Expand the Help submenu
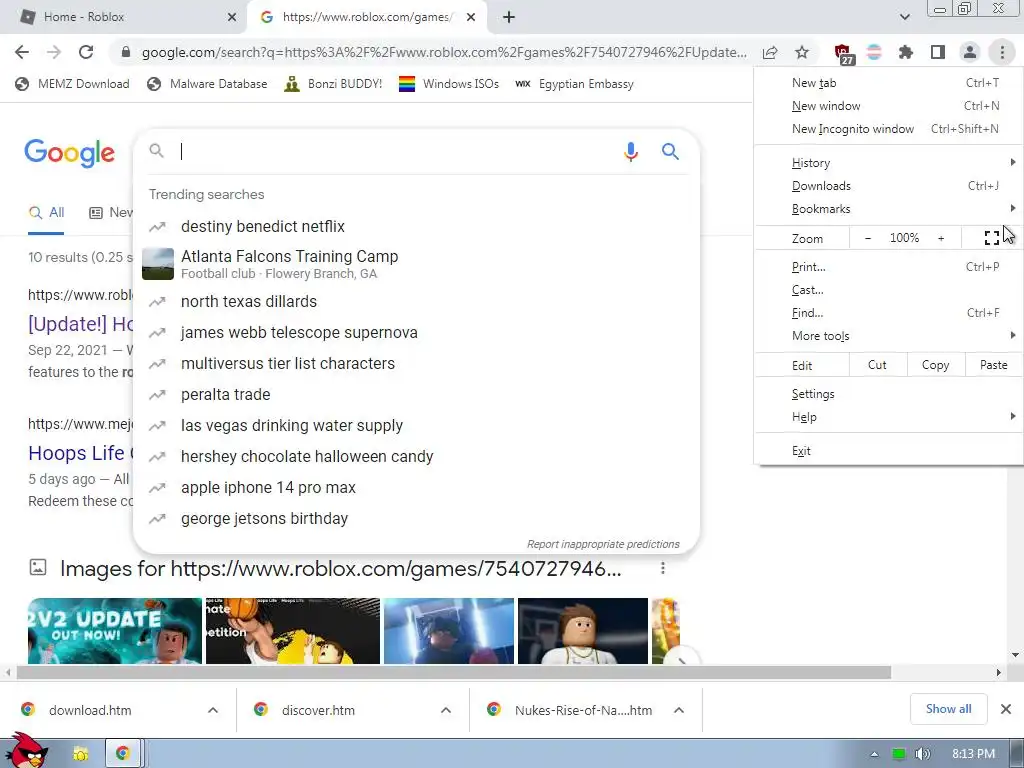The width and height of the screenshot is (1024, 768). (888, 417)
